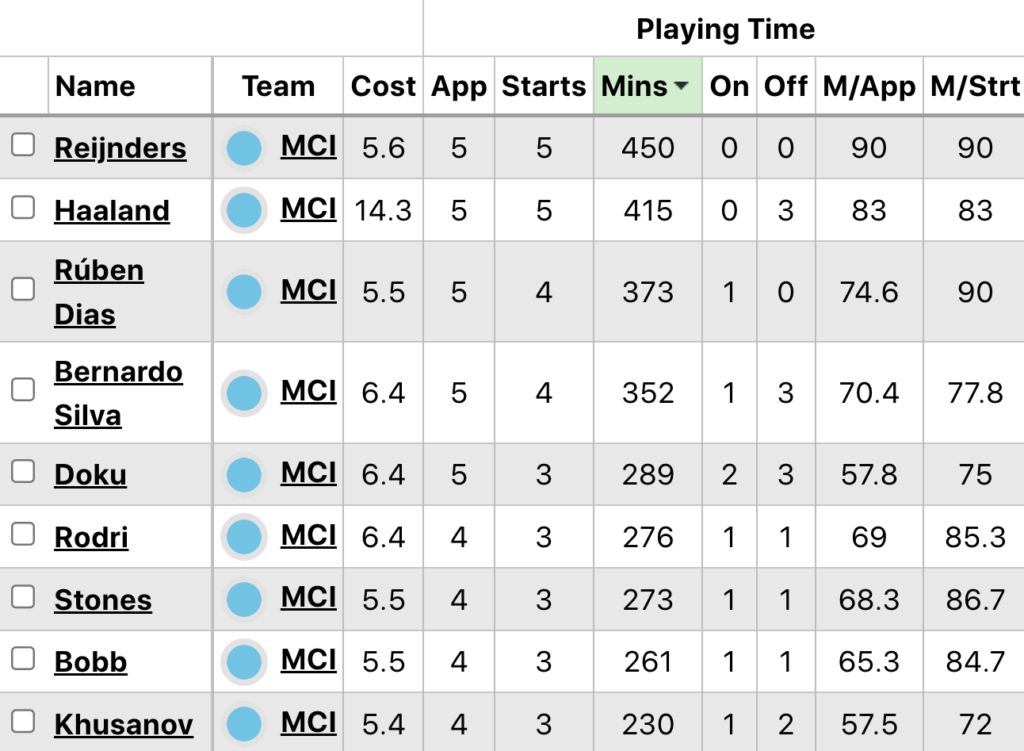The height and width of the screenshot is (751, 1024).
Task: Click the M/App column header
Action: (868, 87)
